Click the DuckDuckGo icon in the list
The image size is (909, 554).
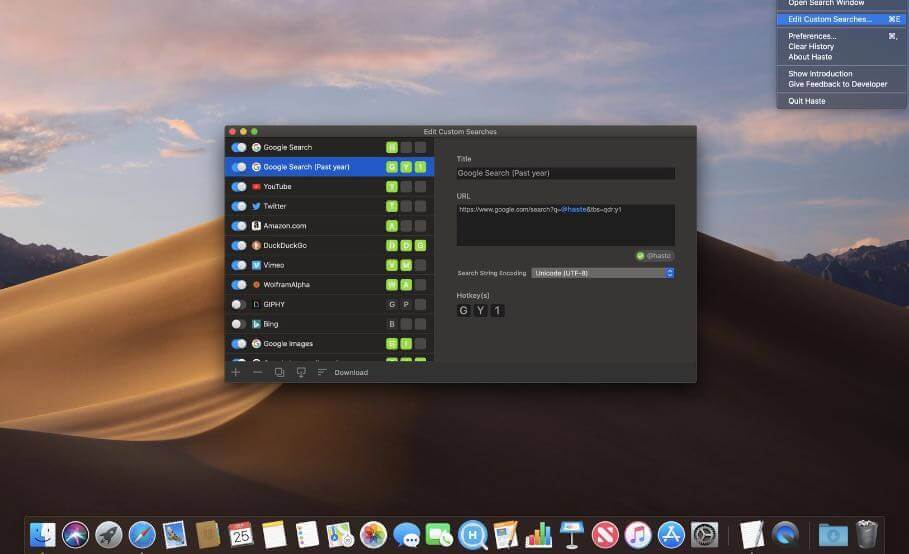(256, 246)
